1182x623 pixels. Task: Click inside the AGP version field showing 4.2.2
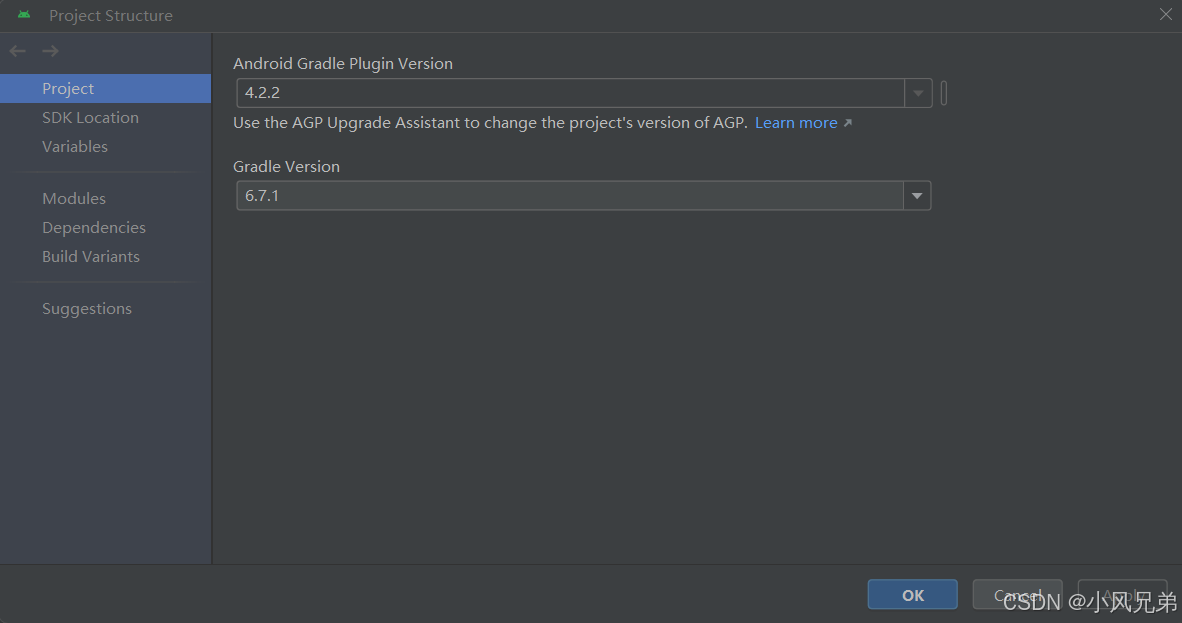570,92
